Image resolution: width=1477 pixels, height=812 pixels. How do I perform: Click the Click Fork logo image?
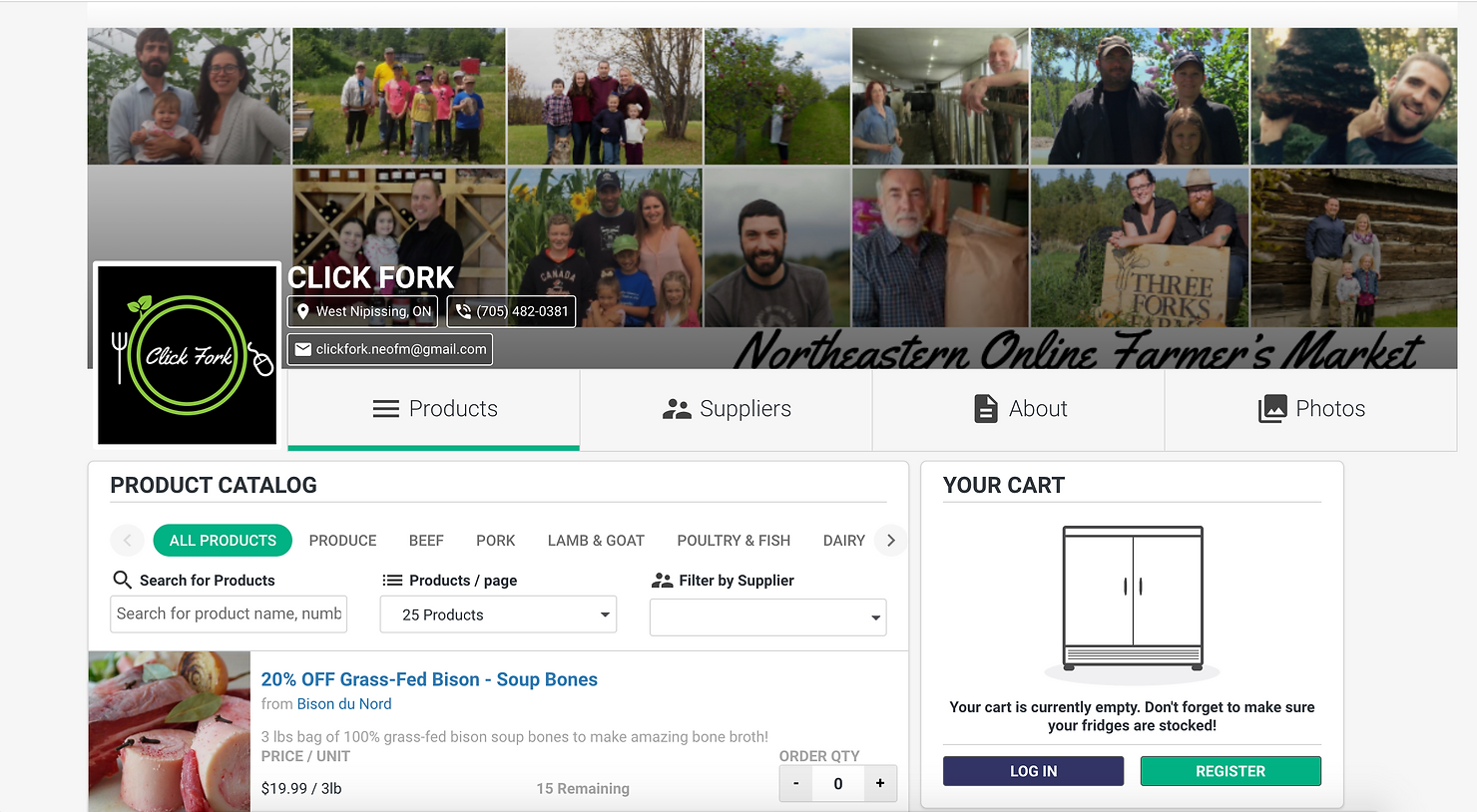point(187,354)
